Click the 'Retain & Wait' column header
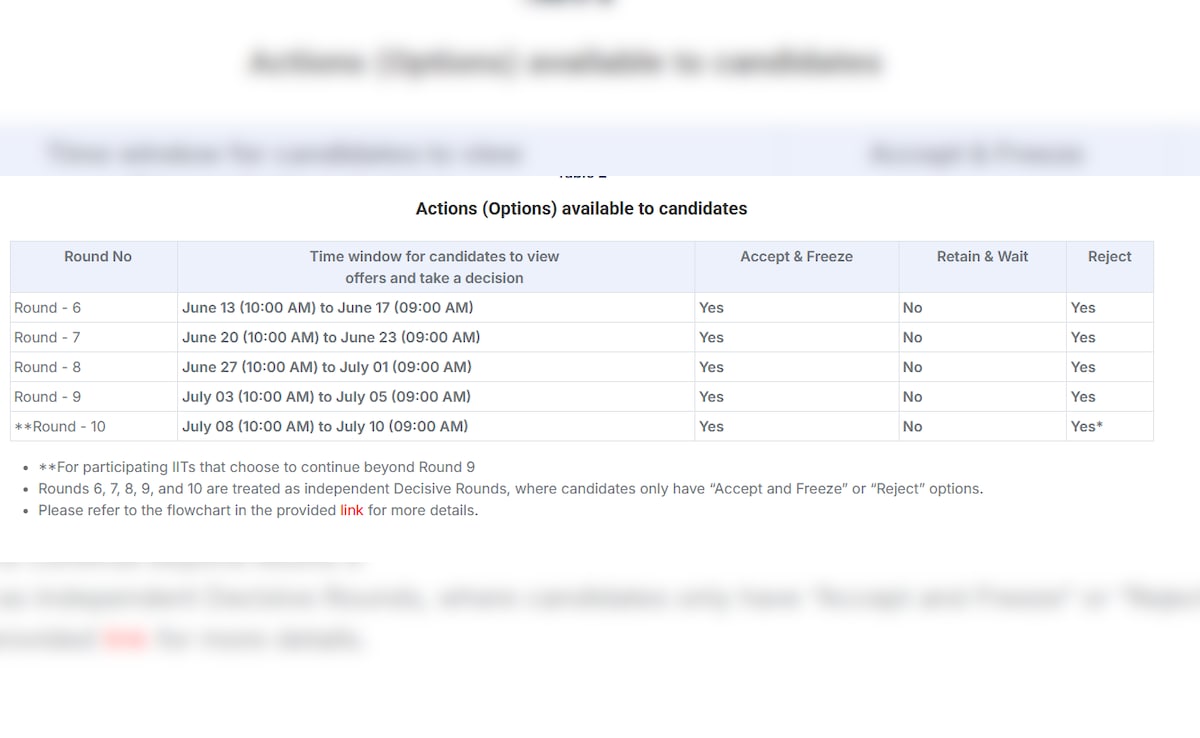 coord(982,257)
